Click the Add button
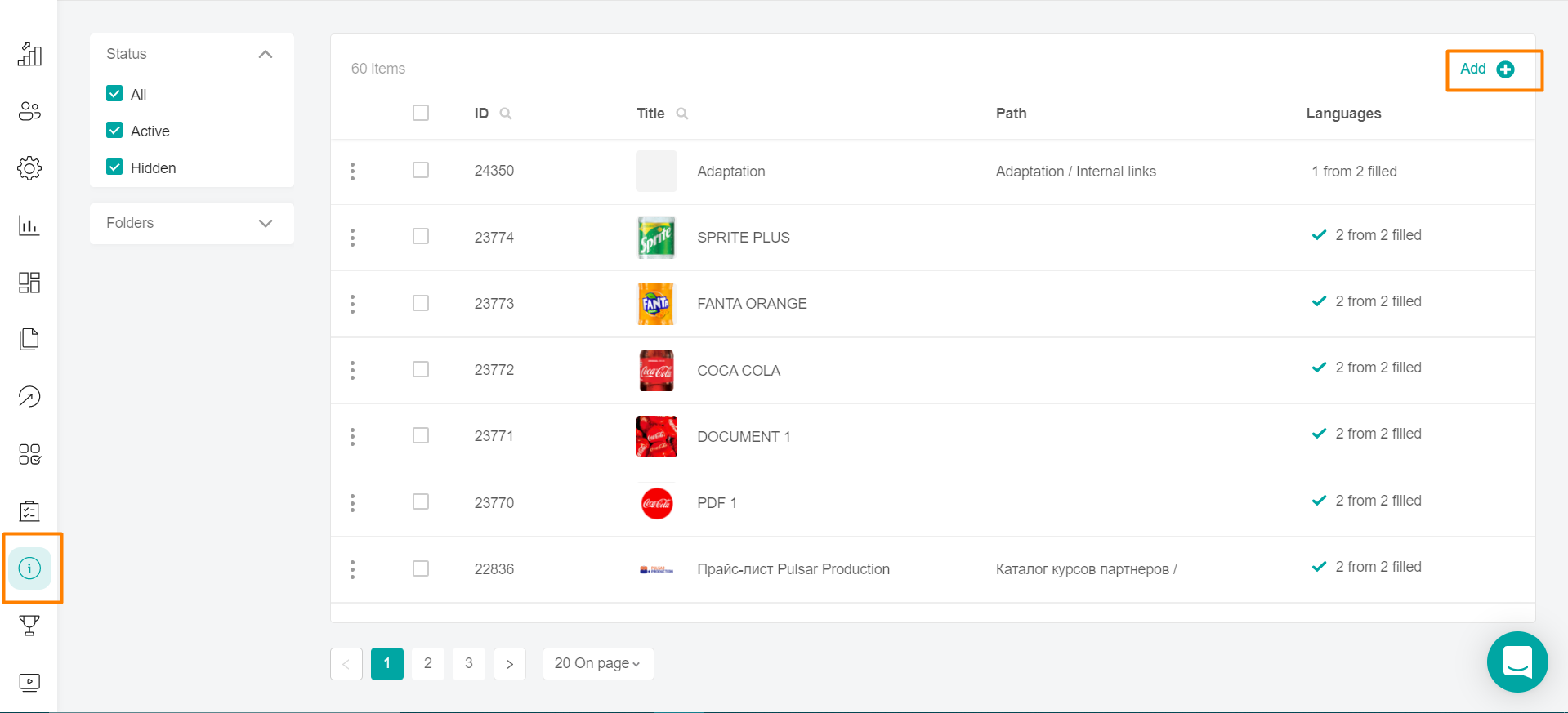This screenshot has height=713, width=1568. [1488, 69]
